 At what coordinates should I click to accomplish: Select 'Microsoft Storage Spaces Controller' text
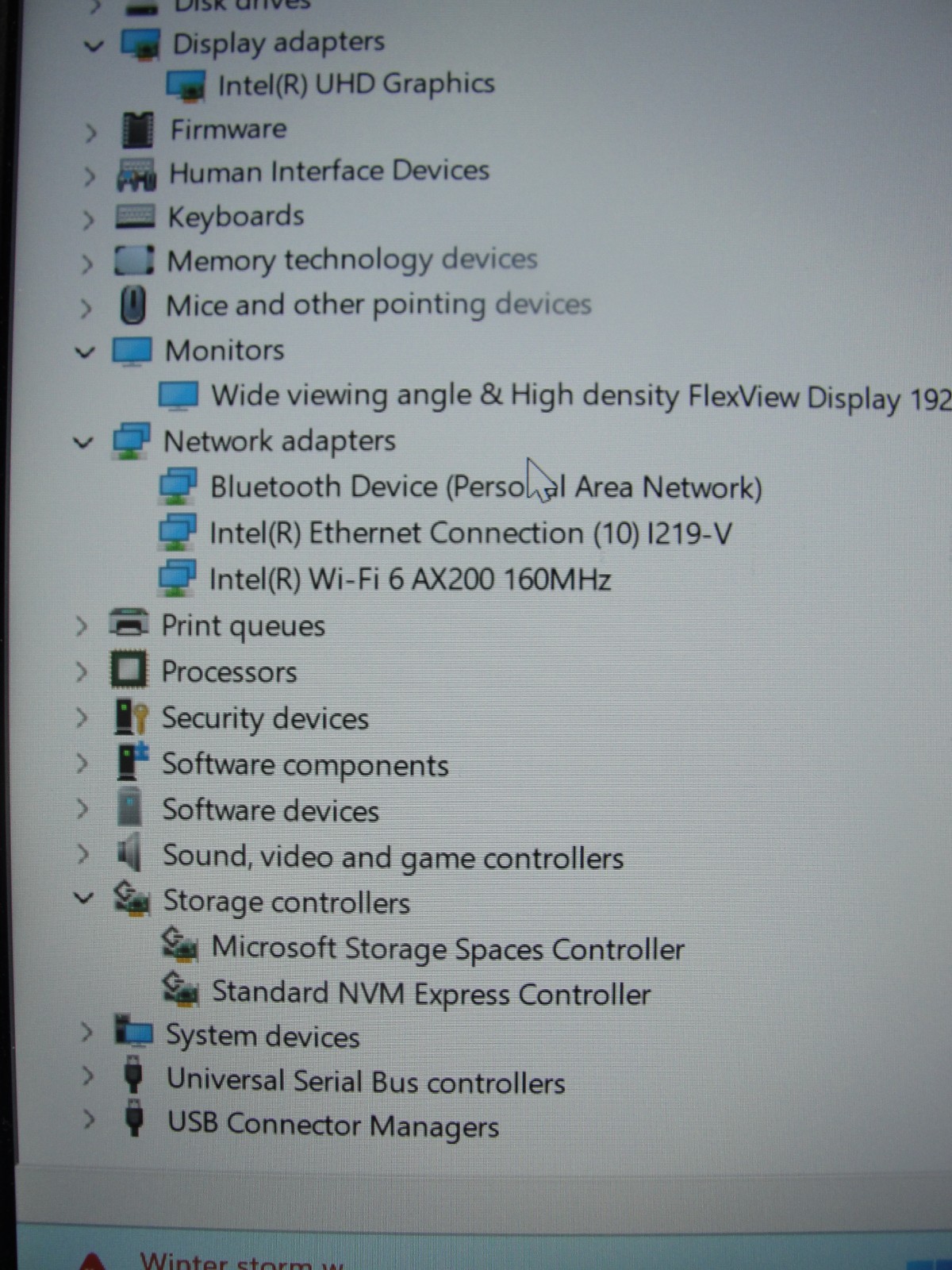[x=447, y=949]
